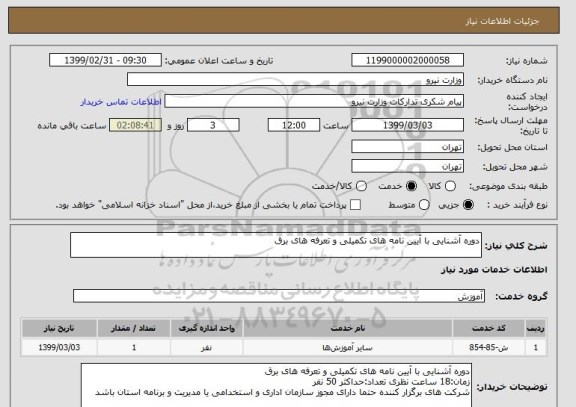Viewport: 576px width, 407px height.
Task: Click the buyer organization field وزارت نیرو
Action: tap(295, 79)
